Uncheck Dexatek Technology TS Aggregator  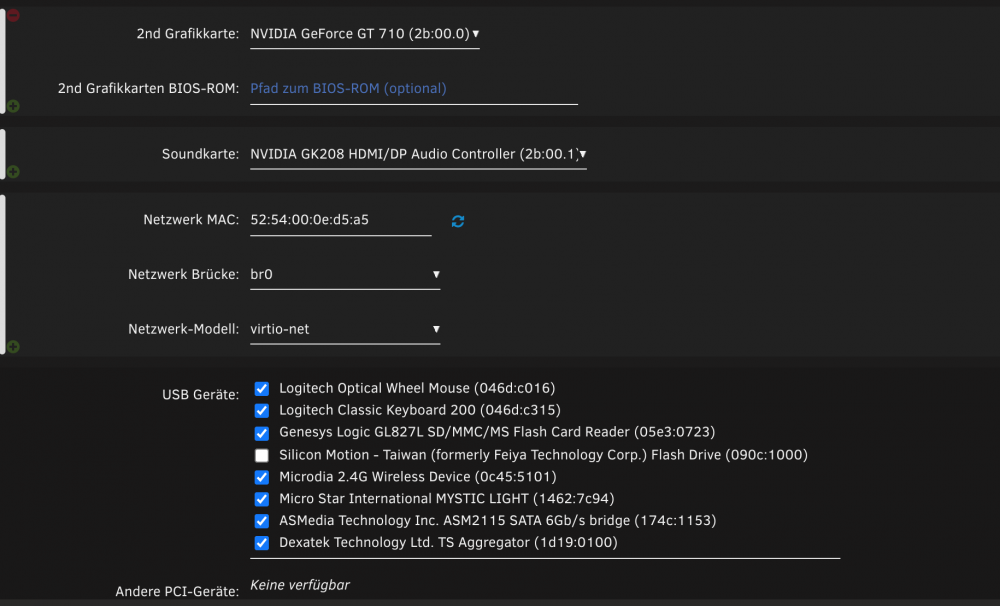click(261, 542)
